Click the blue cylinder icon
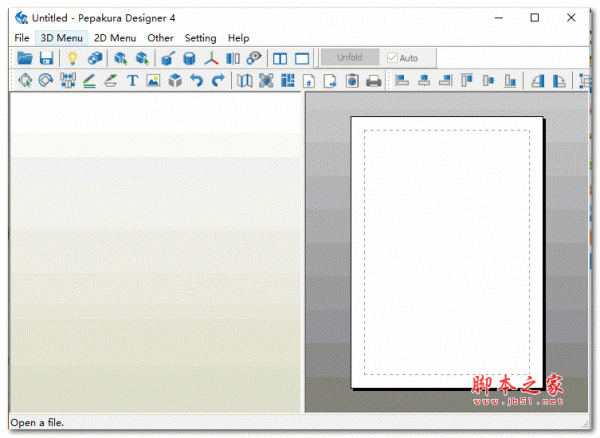 click(189, 58)
